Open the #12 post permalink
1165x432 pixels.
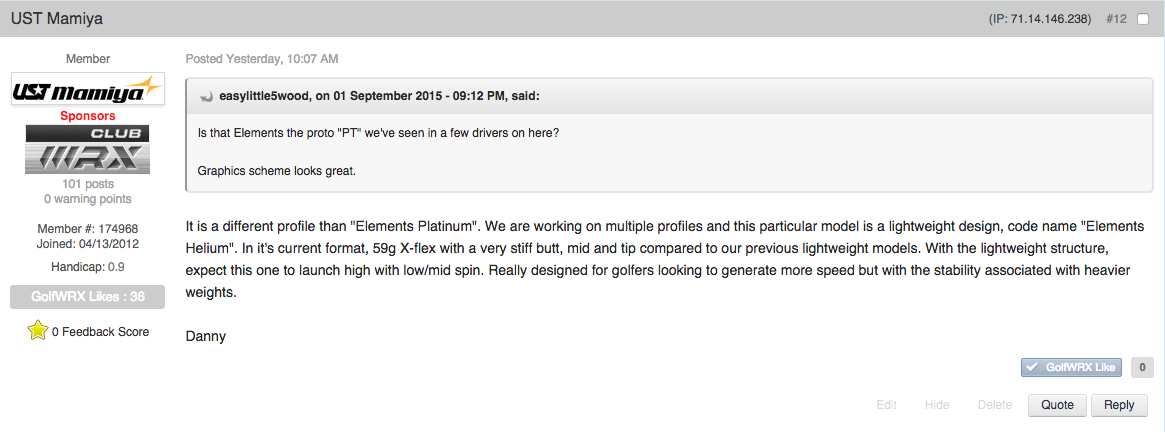tap(1116, 19)
